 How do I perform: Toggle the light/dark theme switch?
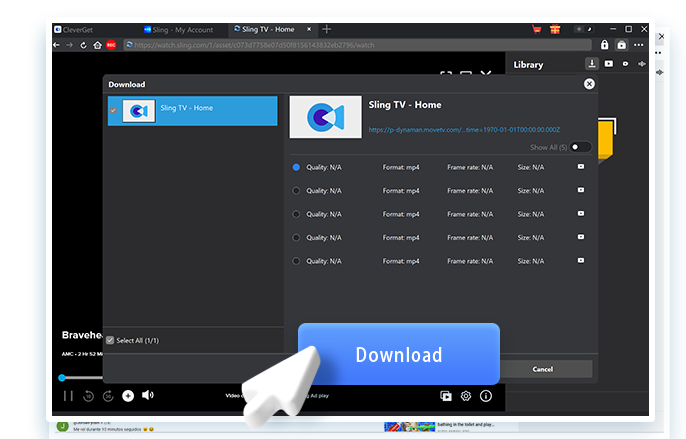tap(584, 29)
